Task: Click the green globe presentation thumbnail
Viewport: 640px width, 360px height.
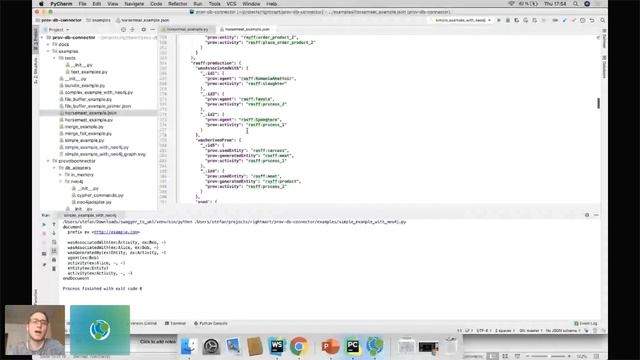Action: click(x=100, y=330)
